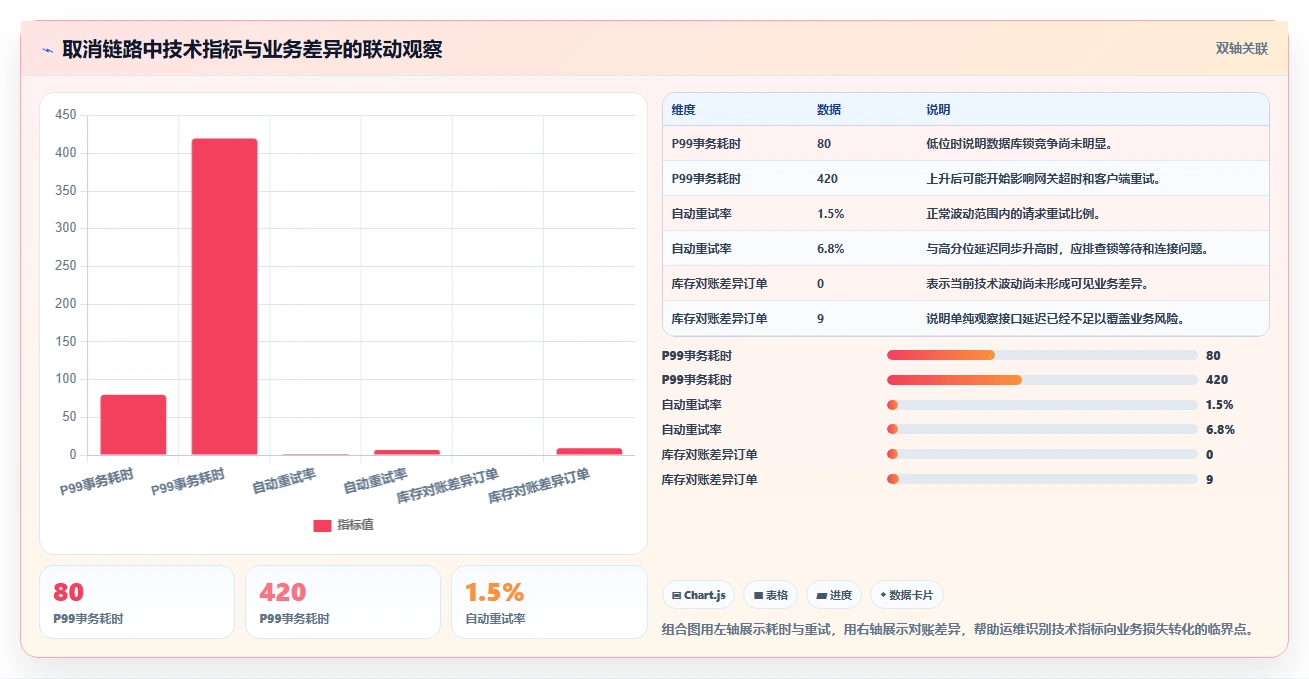Image resolution: width=1309 pixels, height=679 pixels.
Task: Click the first chart bar valued 80
Action: 133,425
